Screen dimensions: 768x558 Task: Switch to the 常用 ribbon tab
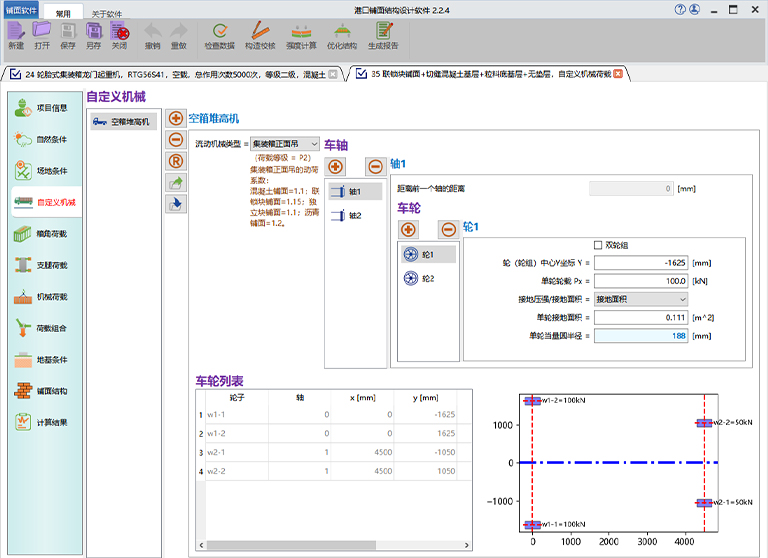coord(63,13)
